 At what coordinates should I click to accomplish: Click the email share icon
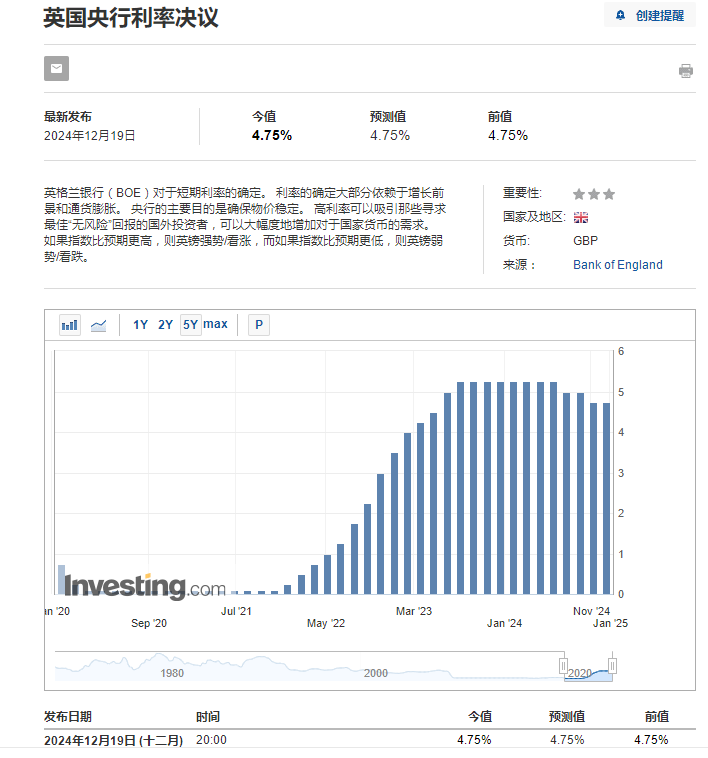tap(56, 69)
